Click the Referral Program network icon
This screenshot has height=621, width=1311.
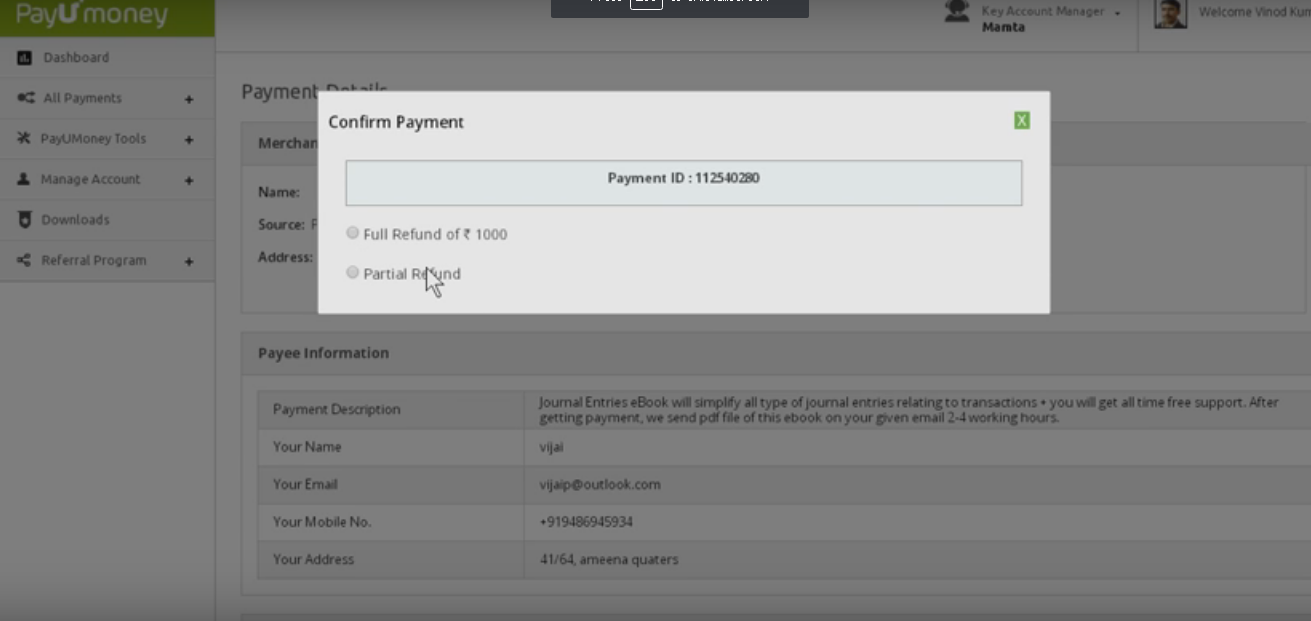click(x=25, y=260)
